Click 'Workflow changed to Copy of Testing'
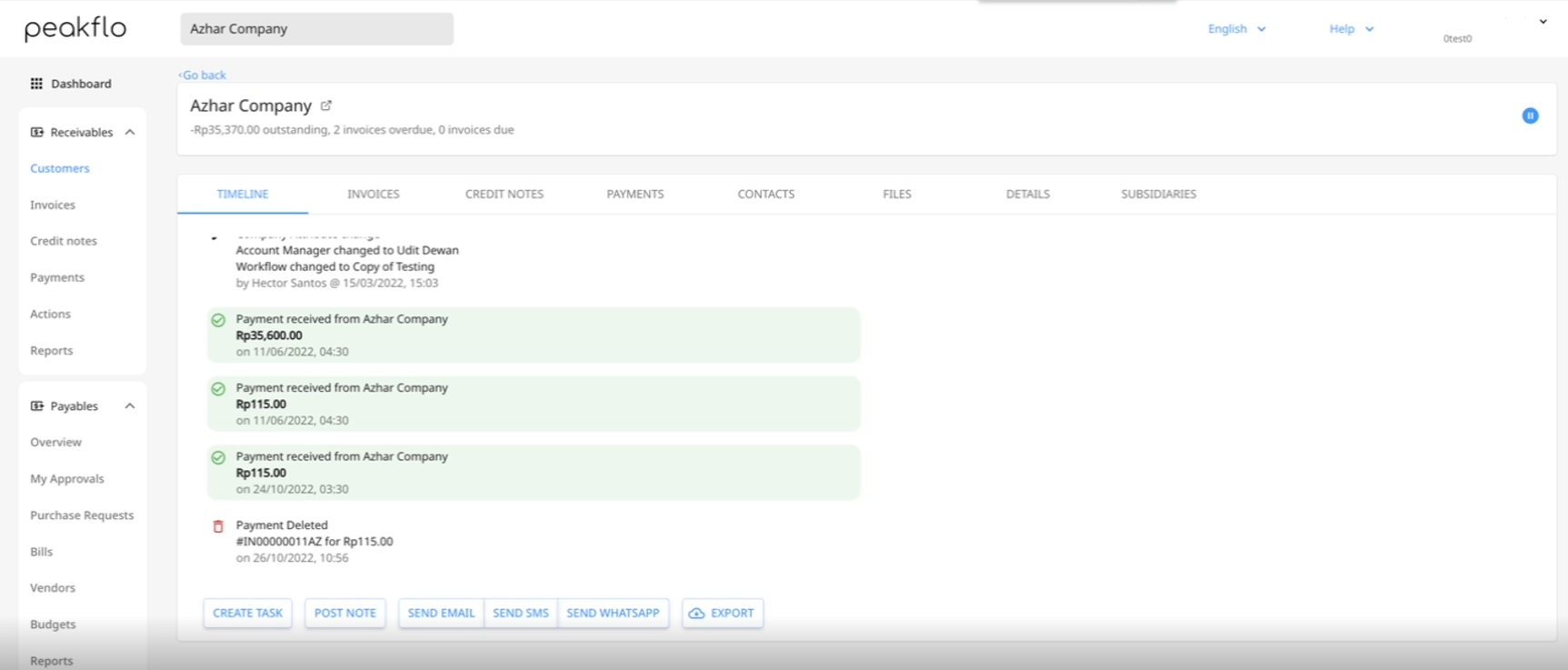 tap(335, 266)
